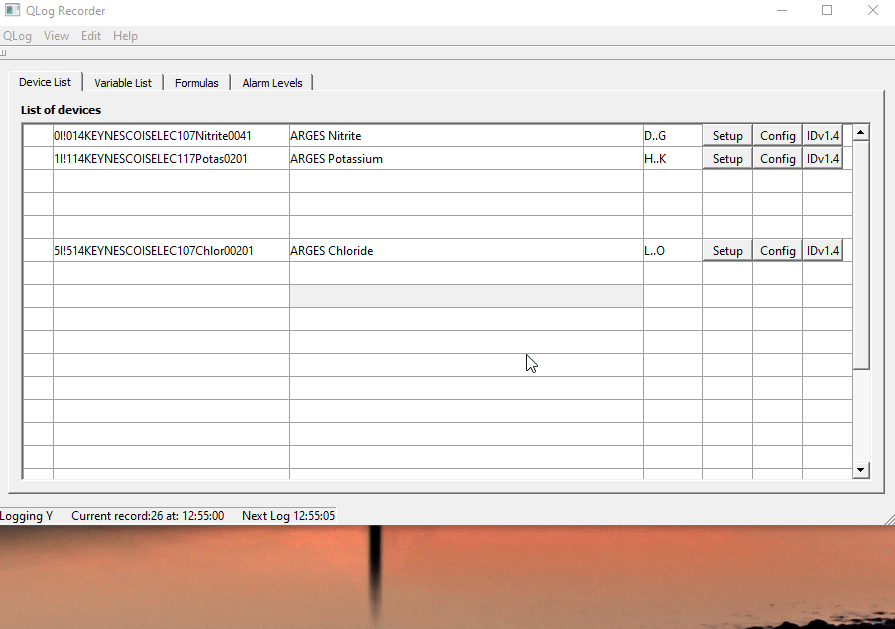Open the QLog menu

17,36
